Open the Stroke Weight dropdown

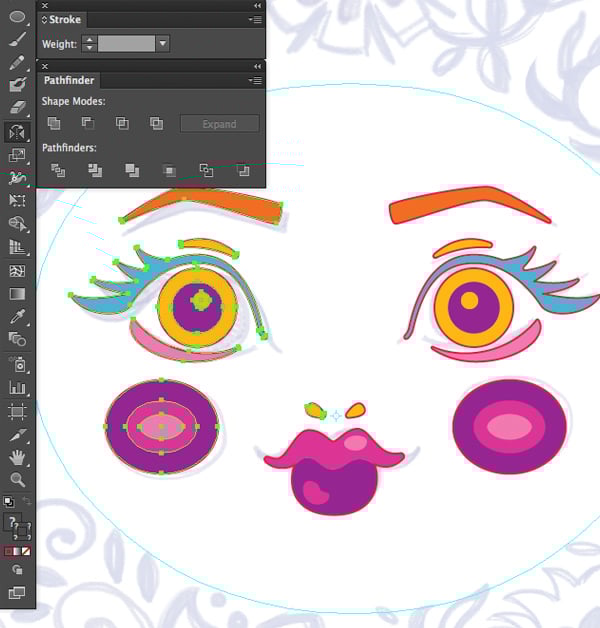pyautogui.click(x=163, y=43)
